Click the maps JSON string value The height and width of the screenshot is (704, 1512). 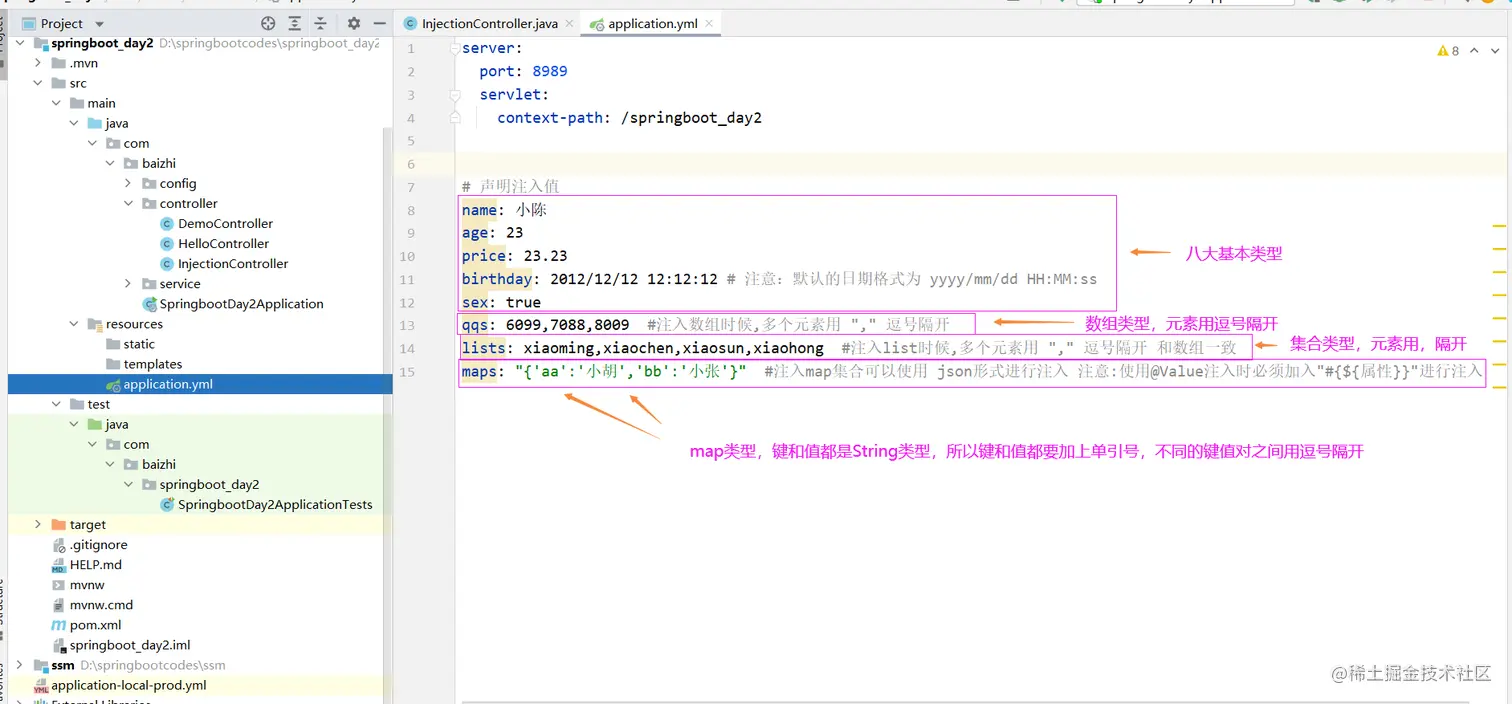coord(631,371)
